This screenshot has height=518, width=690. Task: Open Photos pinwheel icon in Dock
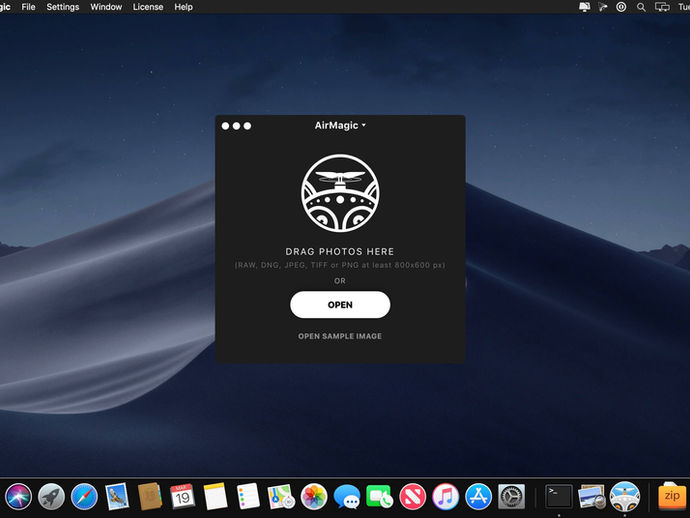click(x=314, y=496)
